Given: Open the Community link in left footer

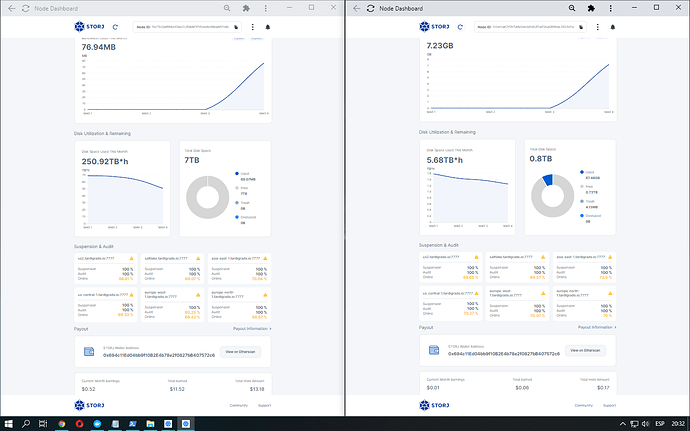Looking at the screenshot, I should coord(238,405).
